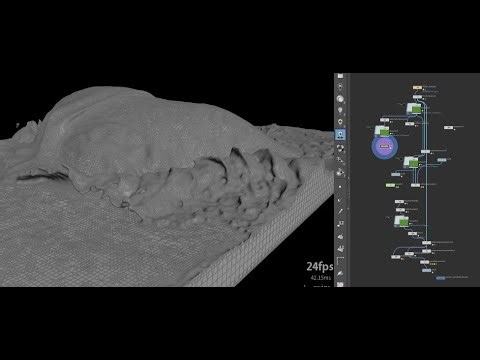
Task: Click the 24fps readout in viewport
Action: pyautogui.click(x=320, y=266)
